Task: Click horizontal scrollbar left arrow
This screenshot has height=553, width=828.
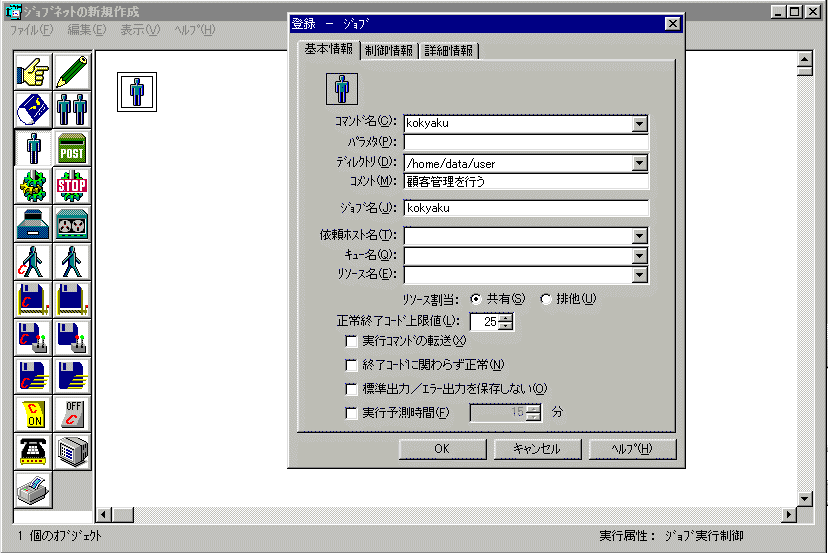Action: (x=104, y=514)
